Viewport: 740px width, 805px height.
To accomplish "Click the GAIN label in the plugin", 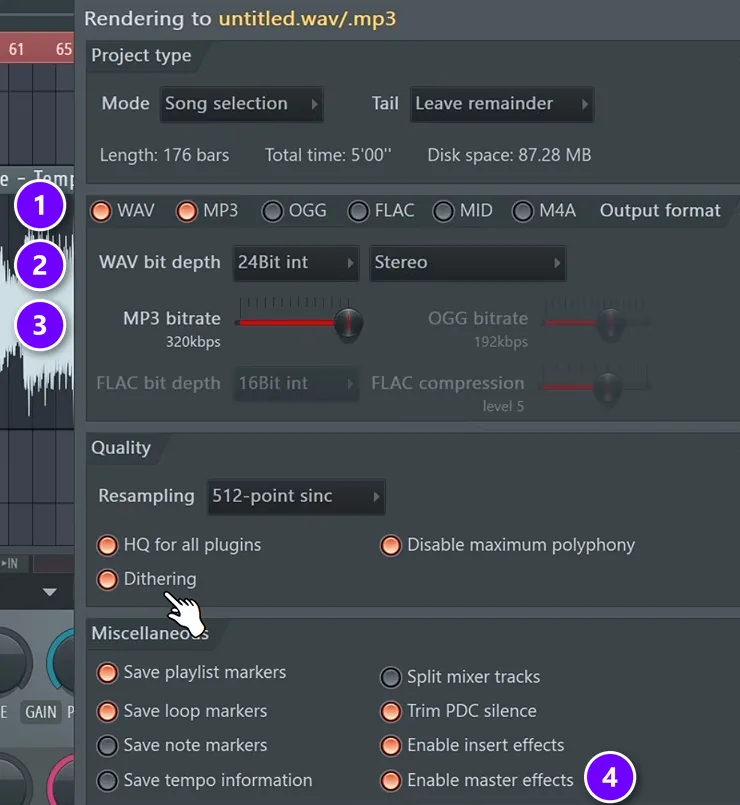I will click(x=41, y=713).
